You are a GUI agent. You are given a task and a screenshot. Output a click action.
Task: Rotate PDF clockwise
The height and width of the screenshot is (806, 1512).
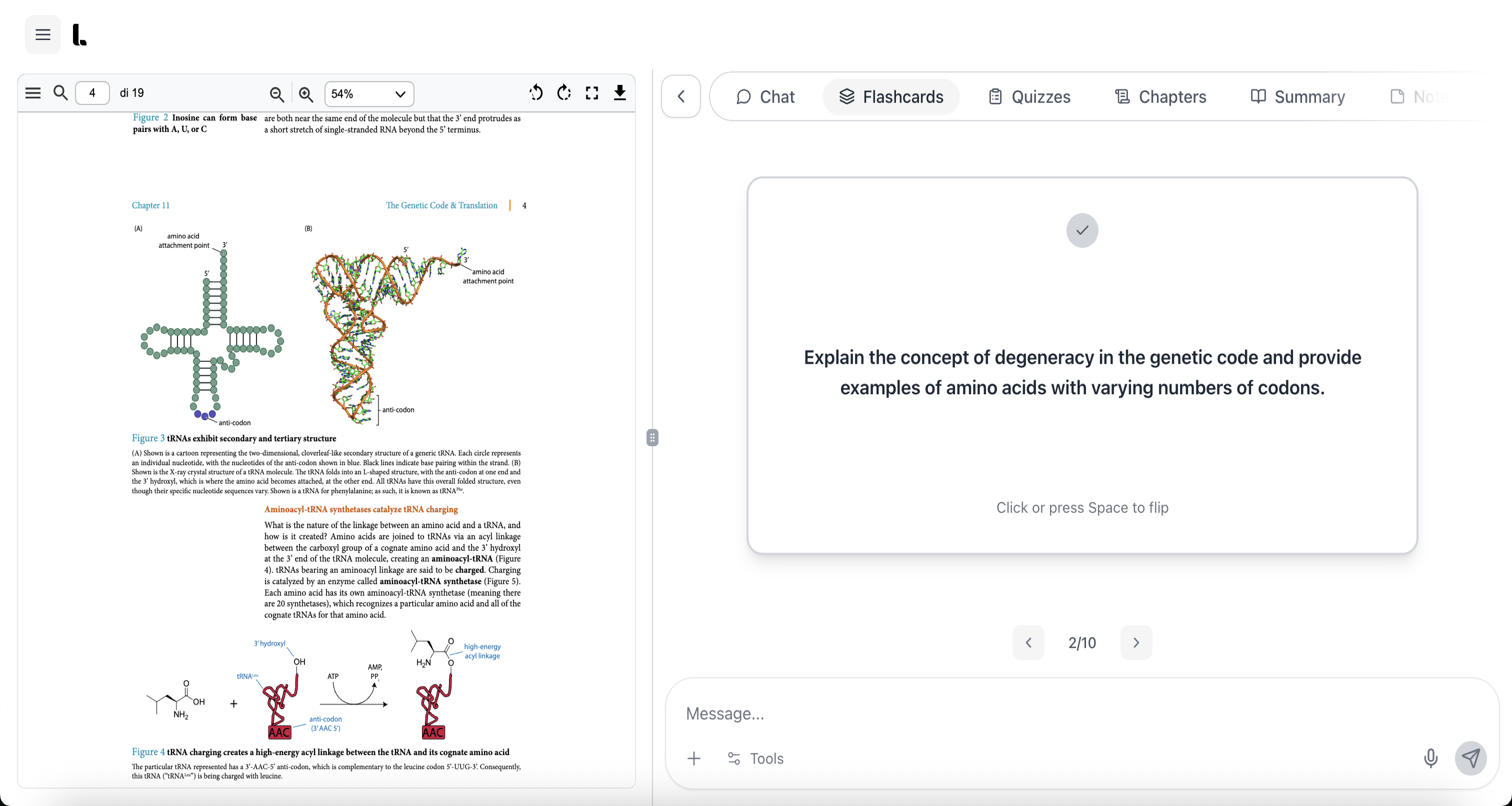click(x=564, y=92)
